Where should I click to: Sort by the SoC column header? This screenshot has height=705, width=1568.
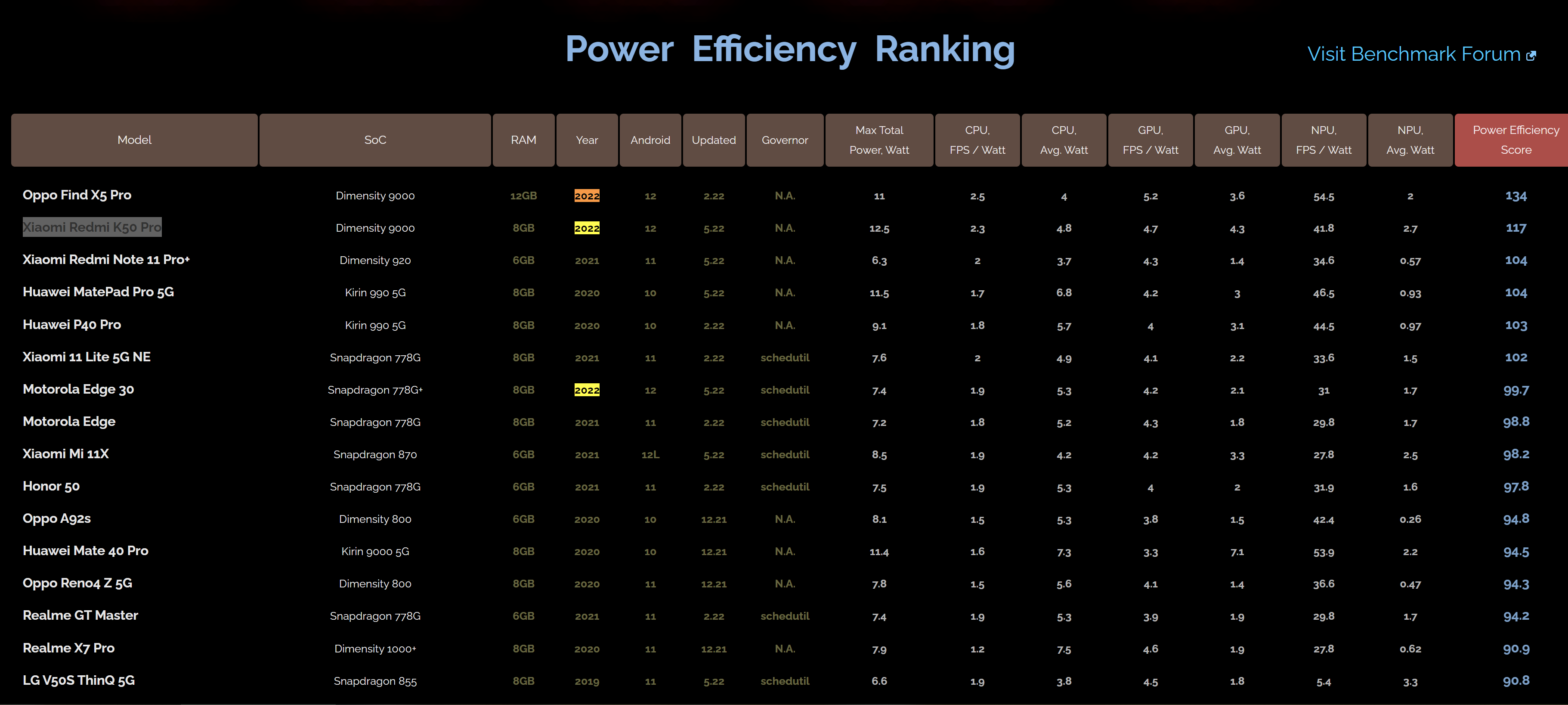tap(375, 140)
